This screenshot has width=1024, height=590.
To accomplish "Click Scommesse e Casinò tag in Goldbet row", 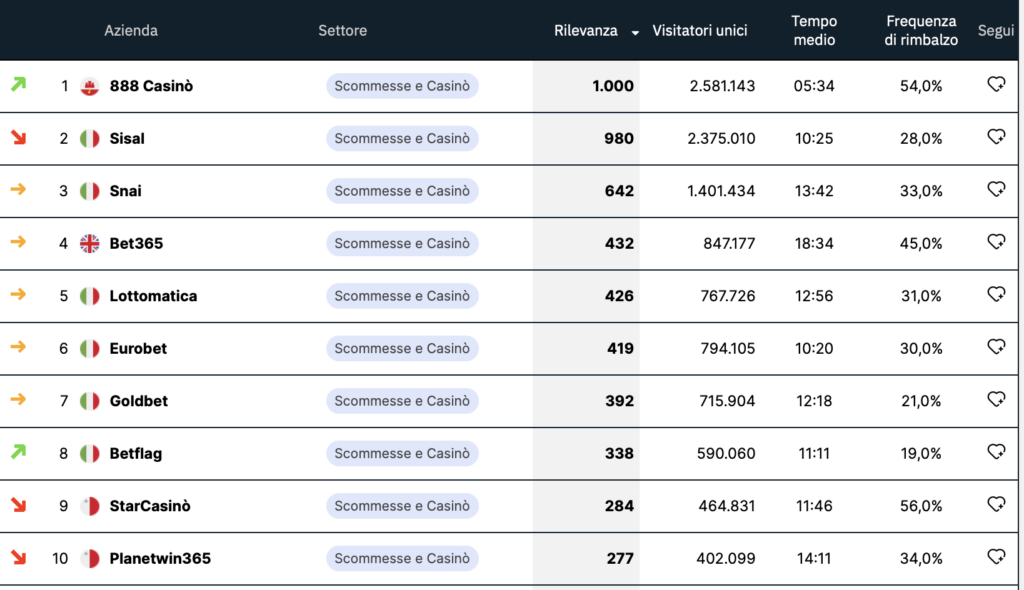I will [402, 401].
